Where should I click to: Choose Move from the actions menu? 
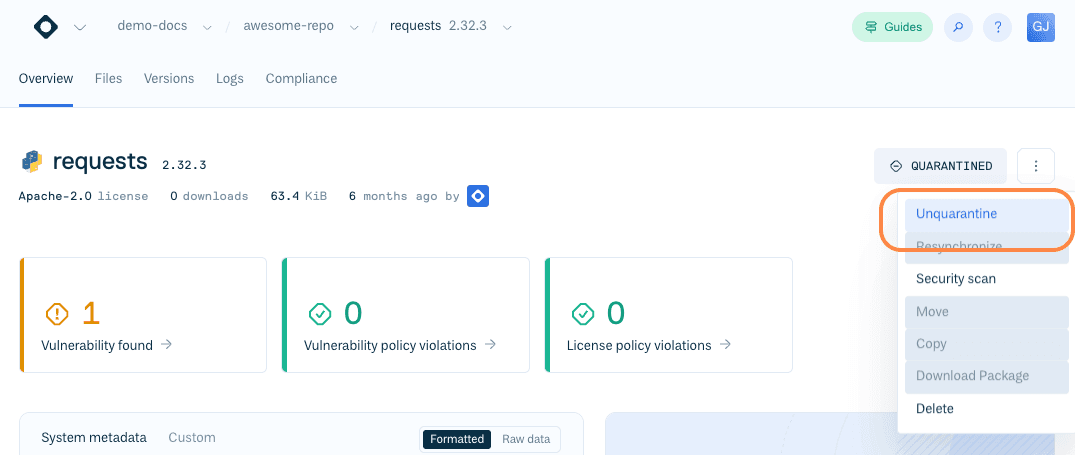[987, 312]
